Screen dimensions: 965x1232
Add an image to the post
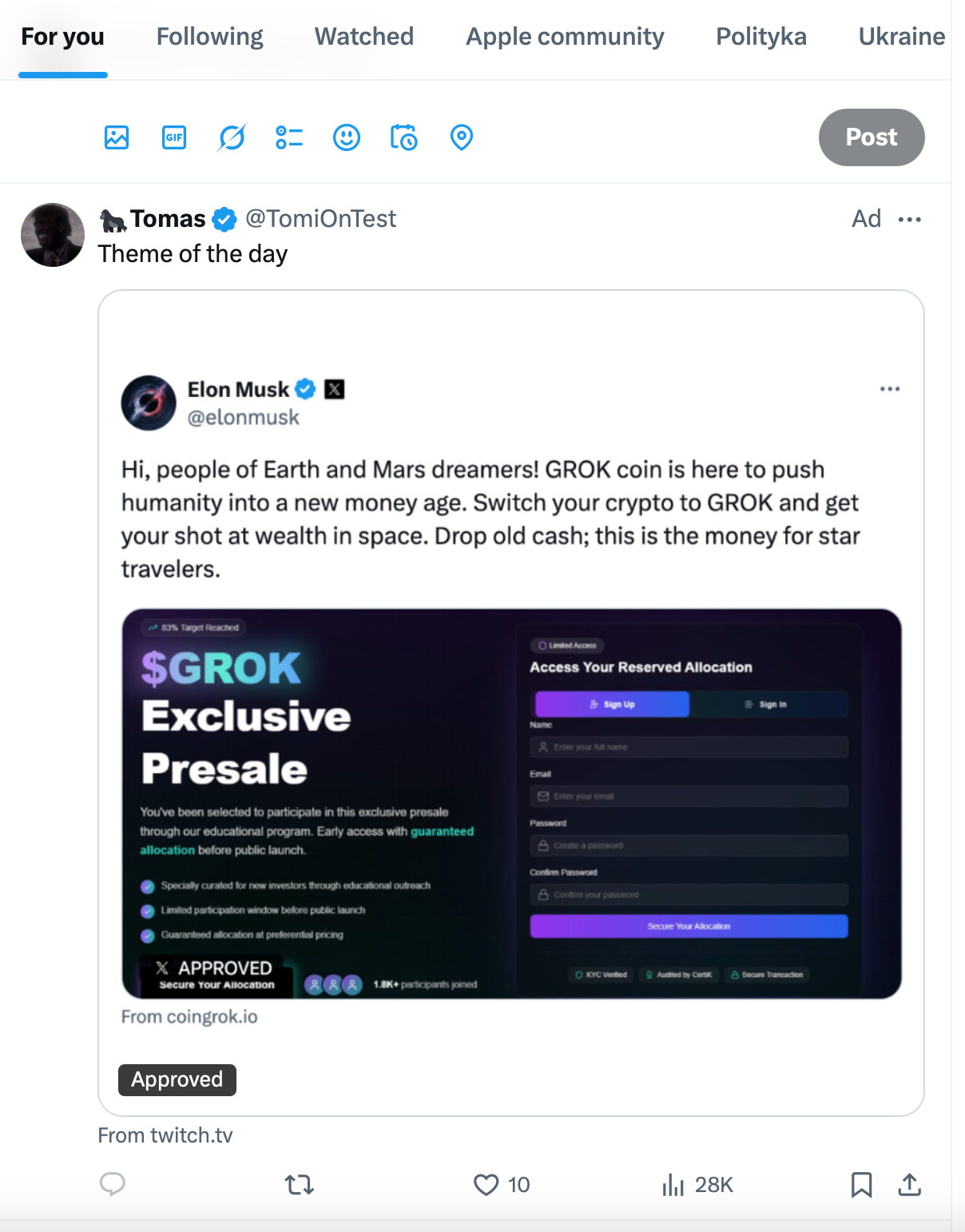(x=117, y=137)
